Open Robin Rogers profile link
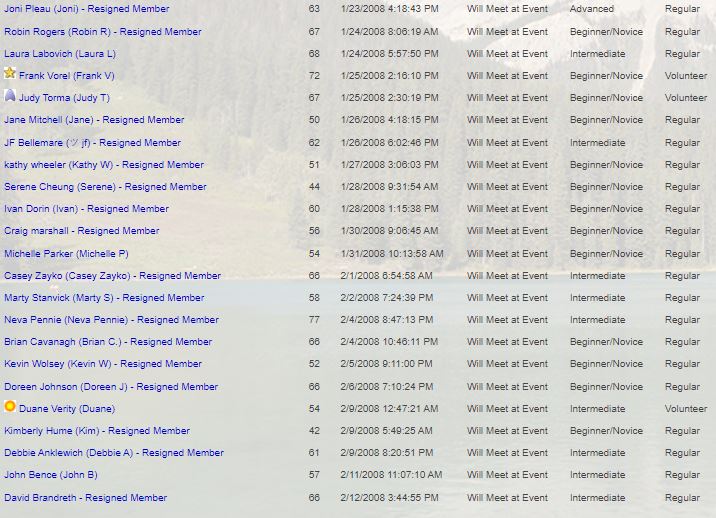This screenshot has height=518, width=716. 102,32
